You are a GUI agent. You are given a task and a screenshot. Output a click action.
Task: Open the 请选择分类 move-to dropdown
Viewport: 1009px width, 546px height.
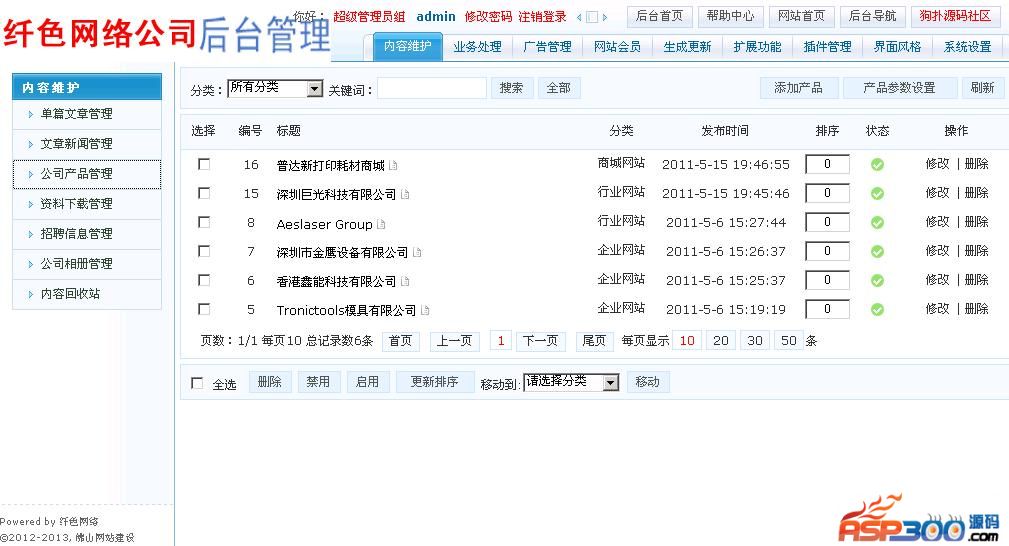[x=571, y=382]
